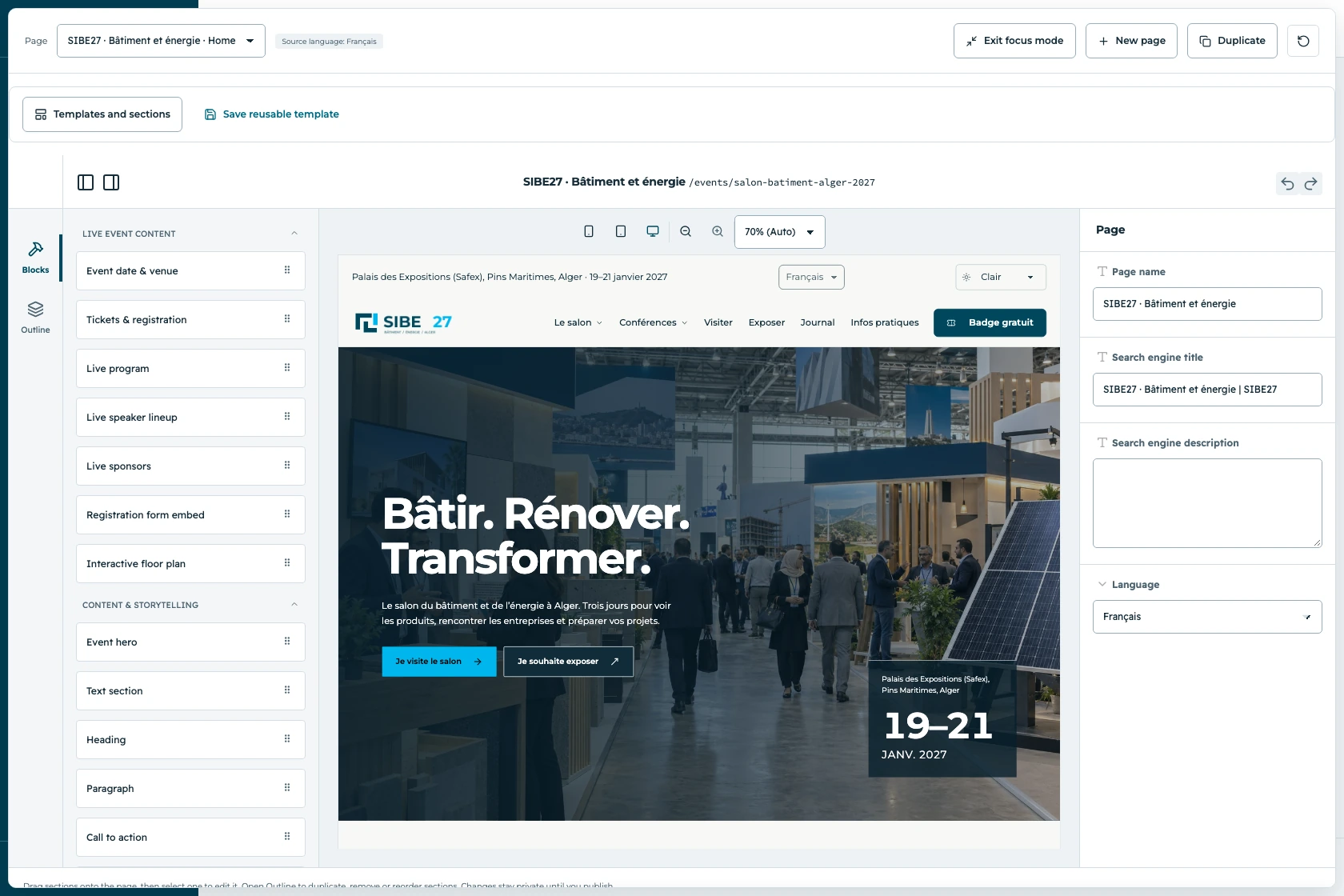Collapse the Live Event Content section
The image size is (1344, 896).
pyautogui.click(x=294, y=234)
